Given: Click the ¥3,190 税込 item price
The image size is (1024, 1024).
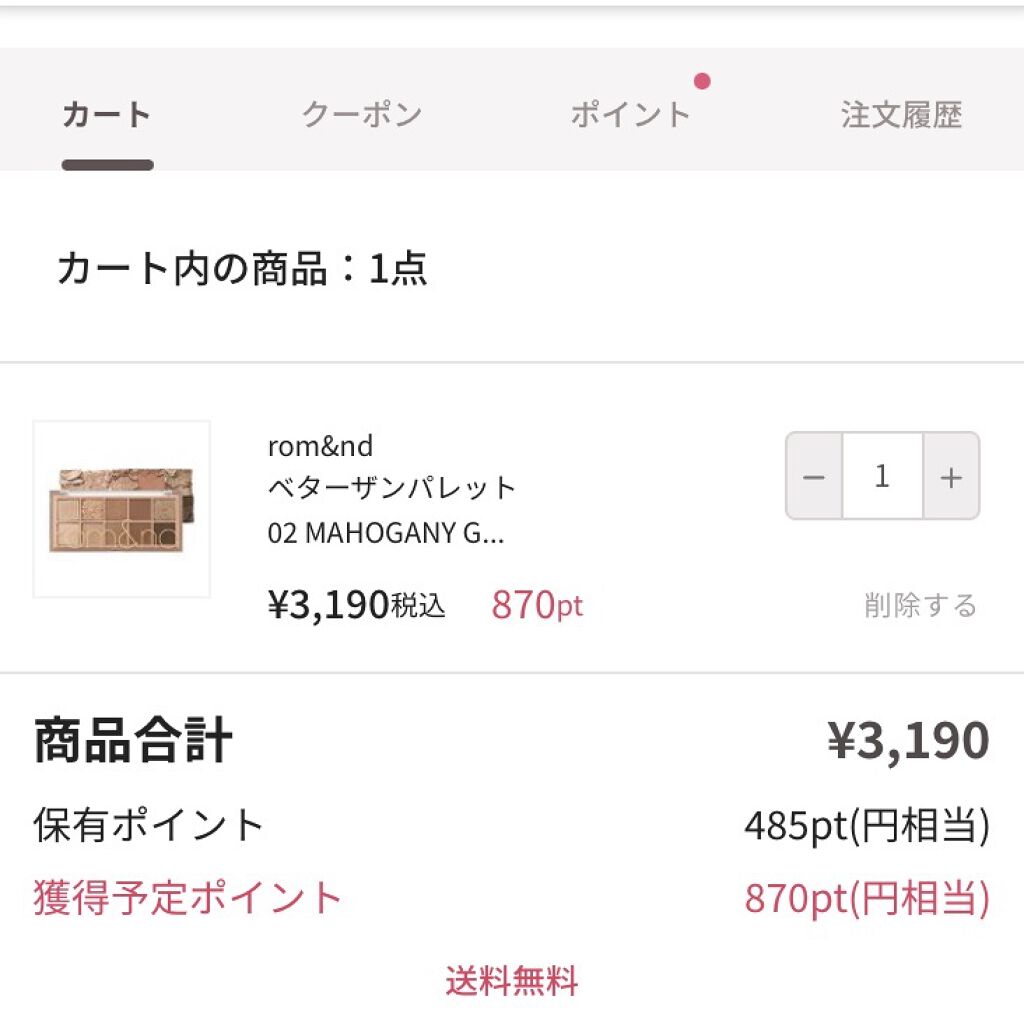Looking at the screenshot, I should tap(356, 605).
